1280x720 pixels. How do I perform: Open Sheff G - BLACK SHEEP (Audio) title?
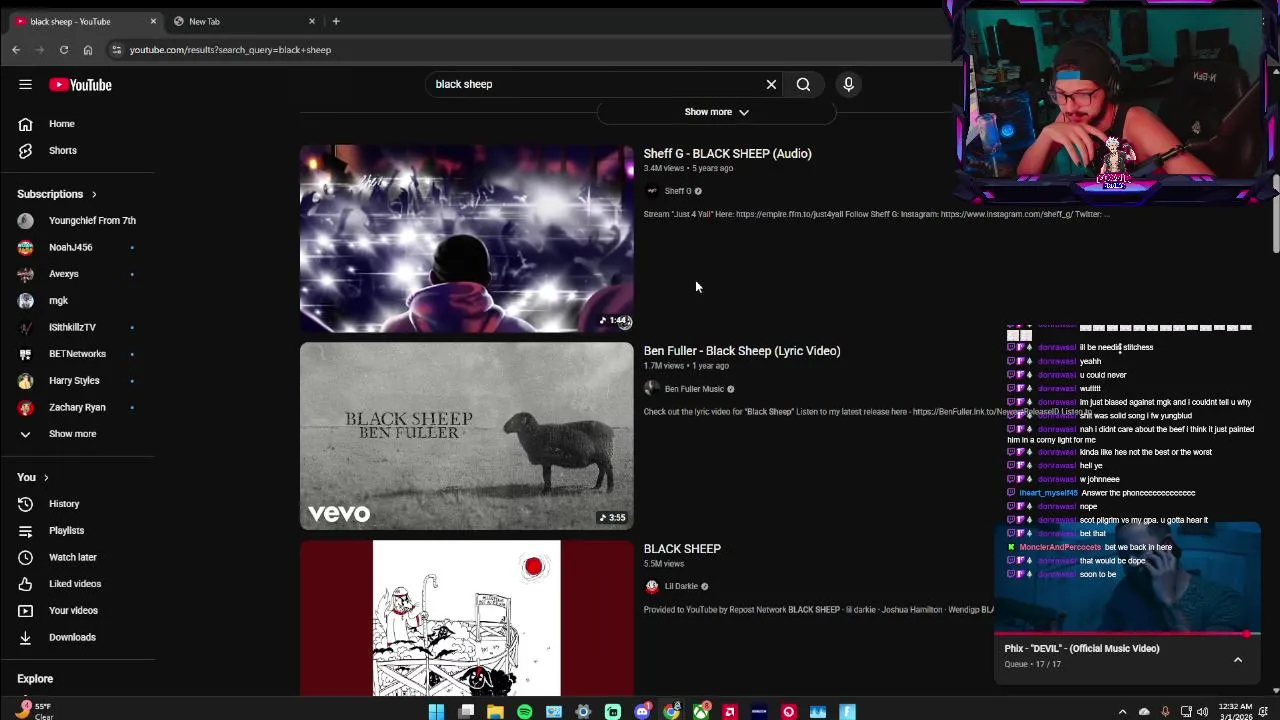727,154
